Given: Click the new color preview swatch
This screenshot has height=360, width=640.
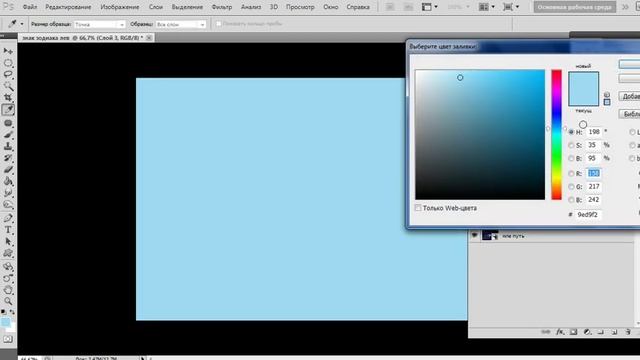Looking at the screenshot, I should click(583, 80).
